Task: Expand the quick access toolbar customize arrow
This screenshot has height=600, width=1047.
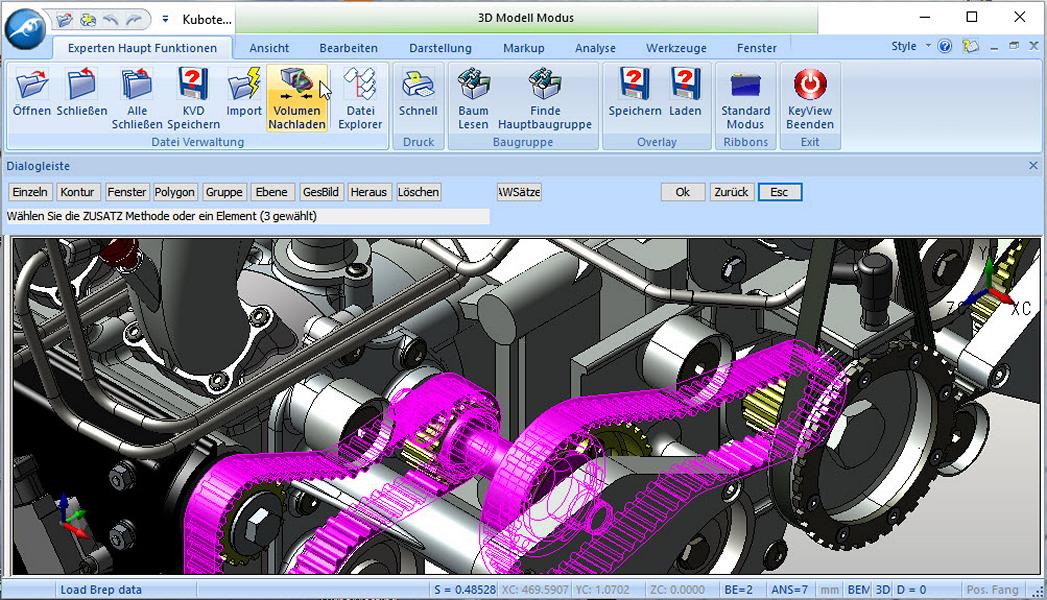Action: pos(166,20)
